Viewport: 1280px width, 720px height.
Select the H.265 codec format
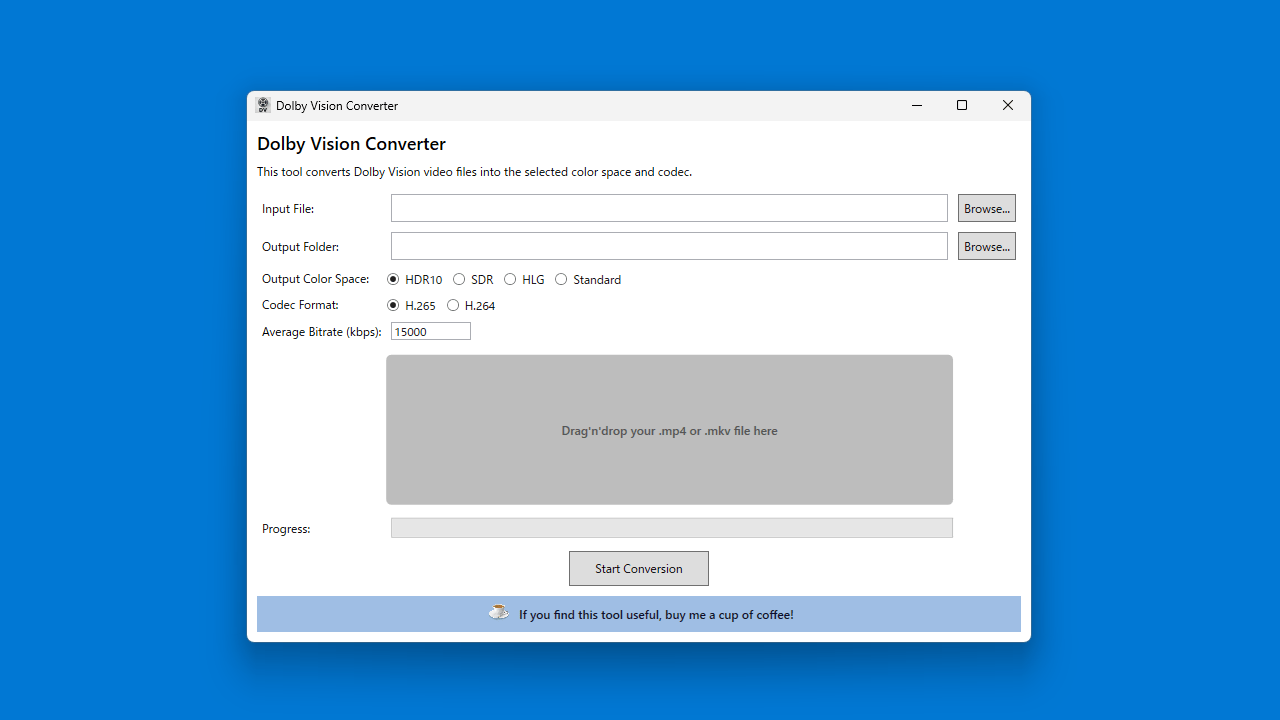[412, 306]
